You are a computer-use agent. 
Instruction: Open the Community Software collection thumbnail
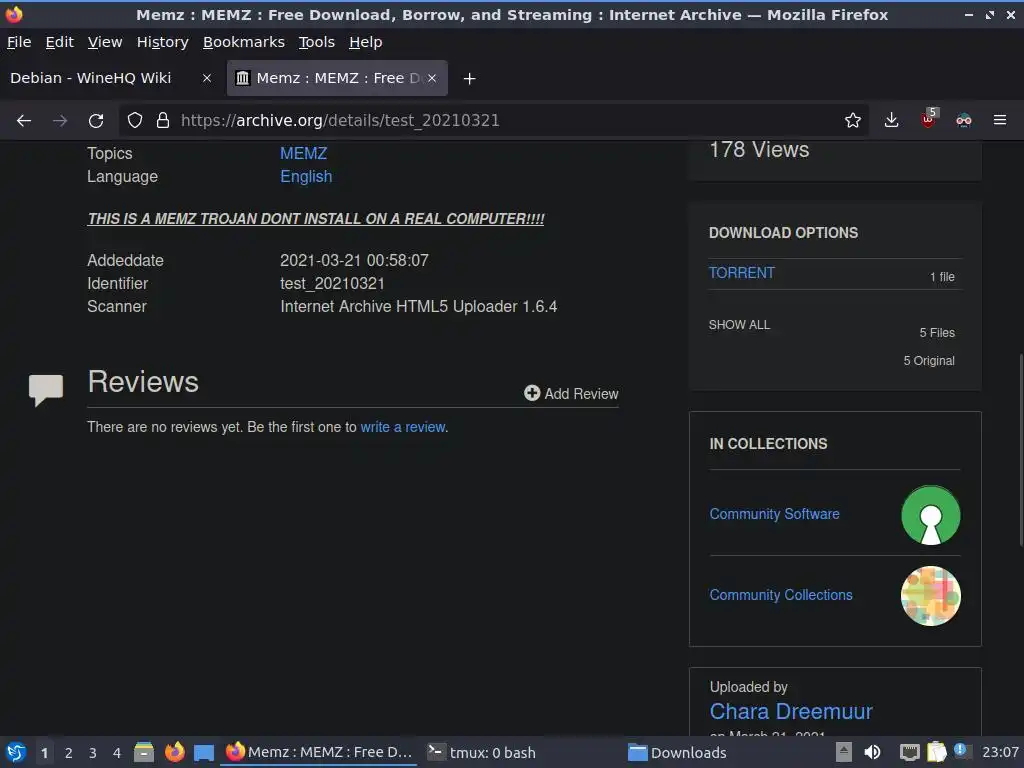click(931, 515)
